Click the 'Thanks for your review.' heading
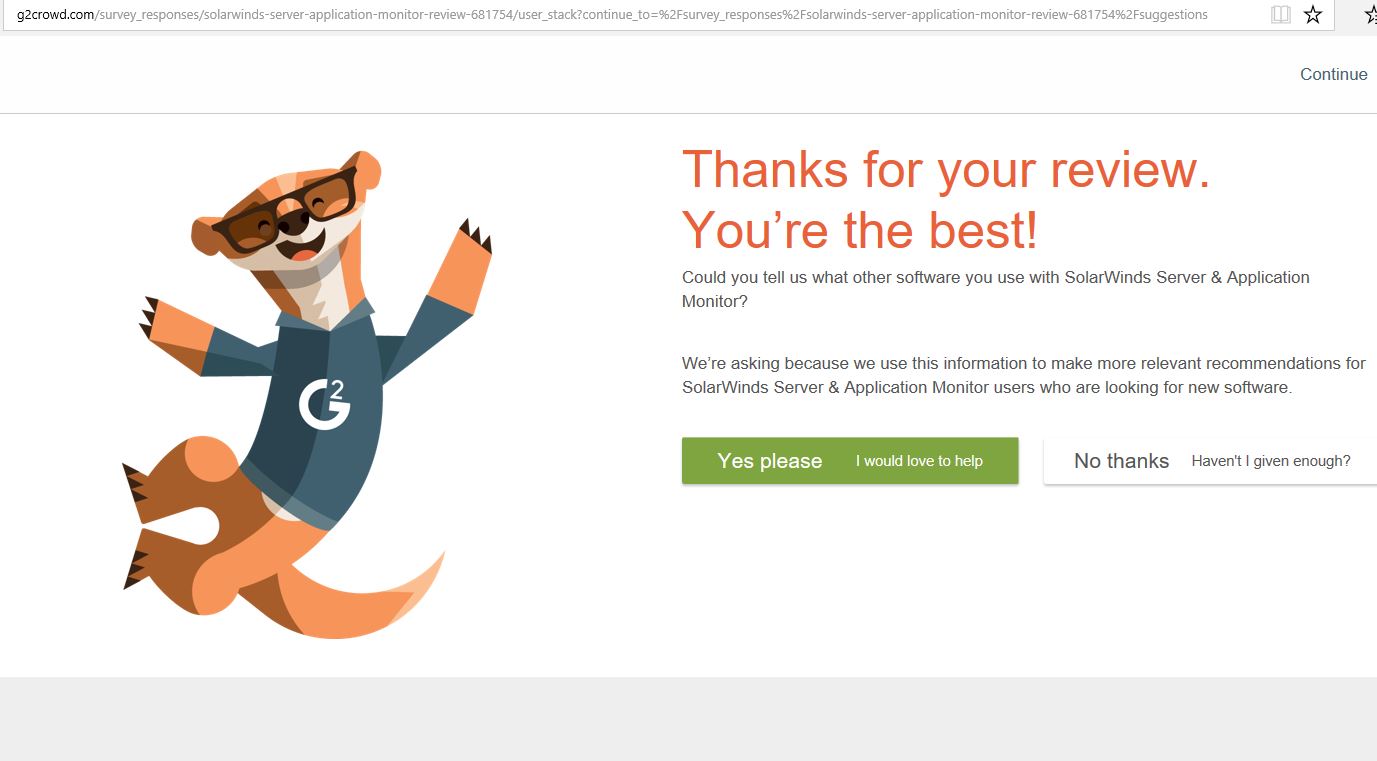The height and width of the screenshot is (761, 1377). (x=946, y=168)
